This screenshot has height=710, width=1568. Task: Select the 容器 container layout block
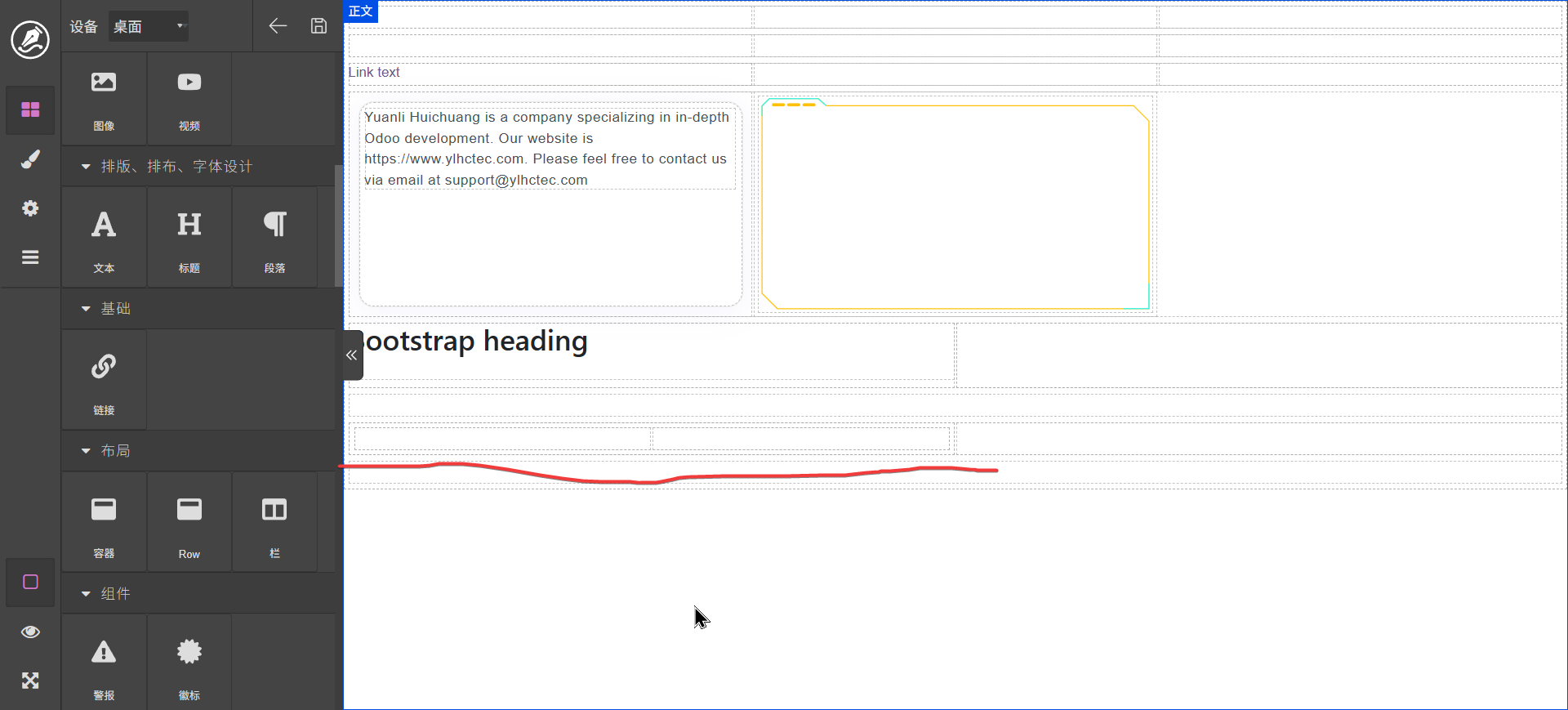[x=104, y=523]
